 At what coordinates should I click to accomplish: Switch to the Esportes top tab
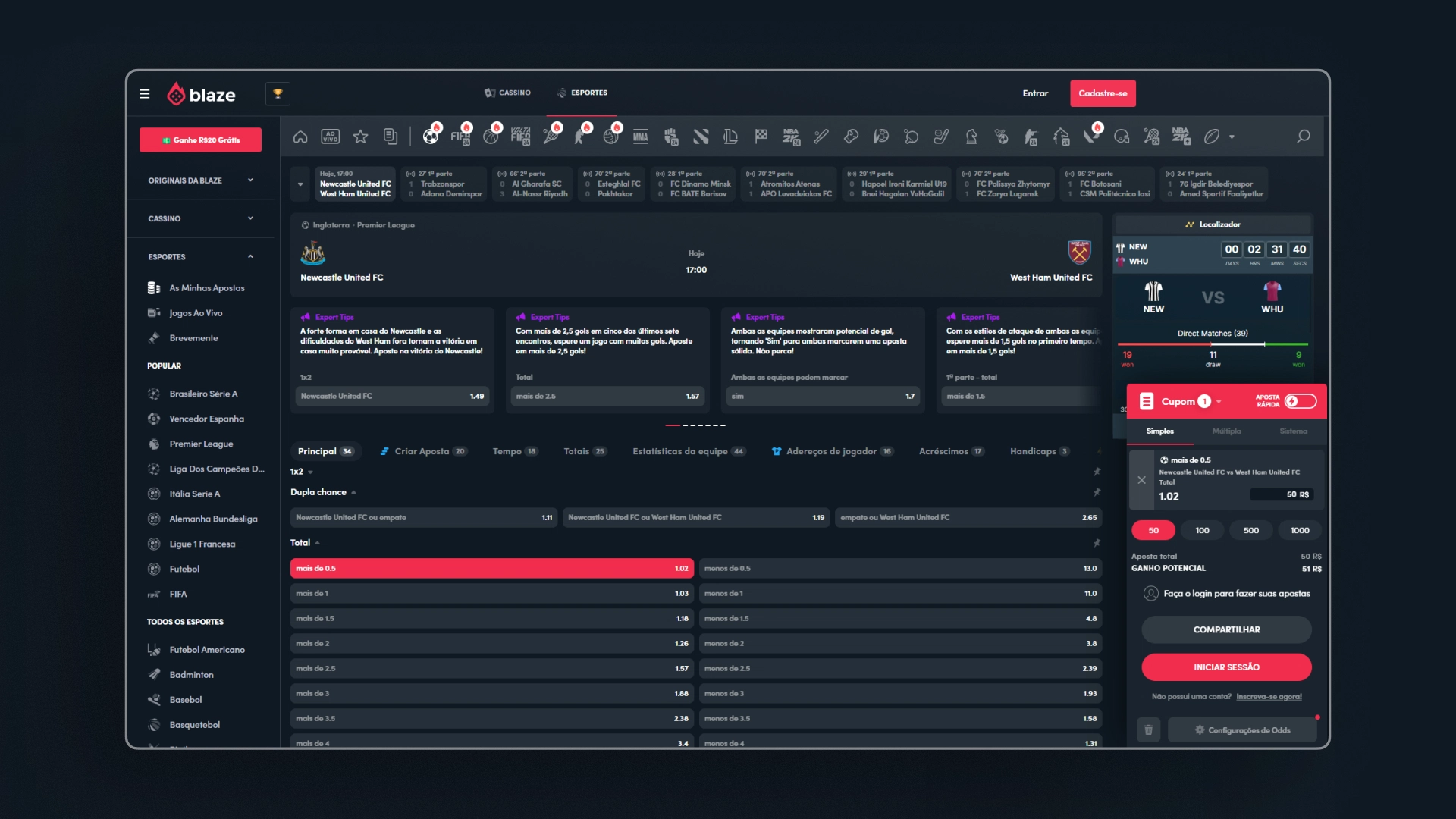point(582,93)
